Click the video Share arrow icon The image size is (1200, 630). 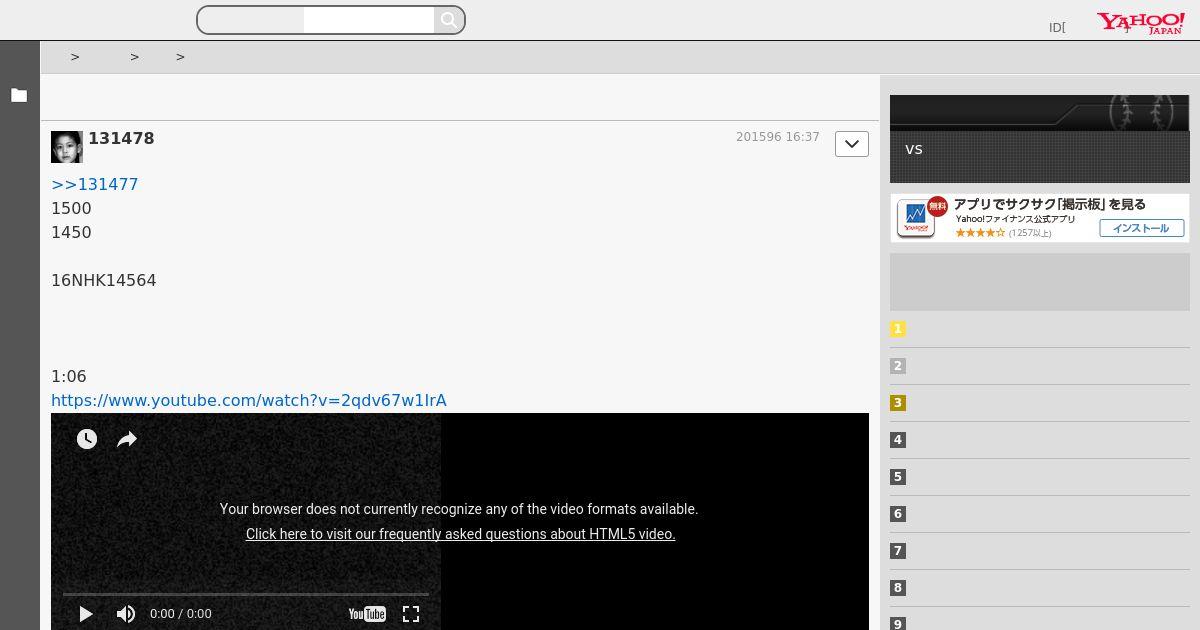127,439
